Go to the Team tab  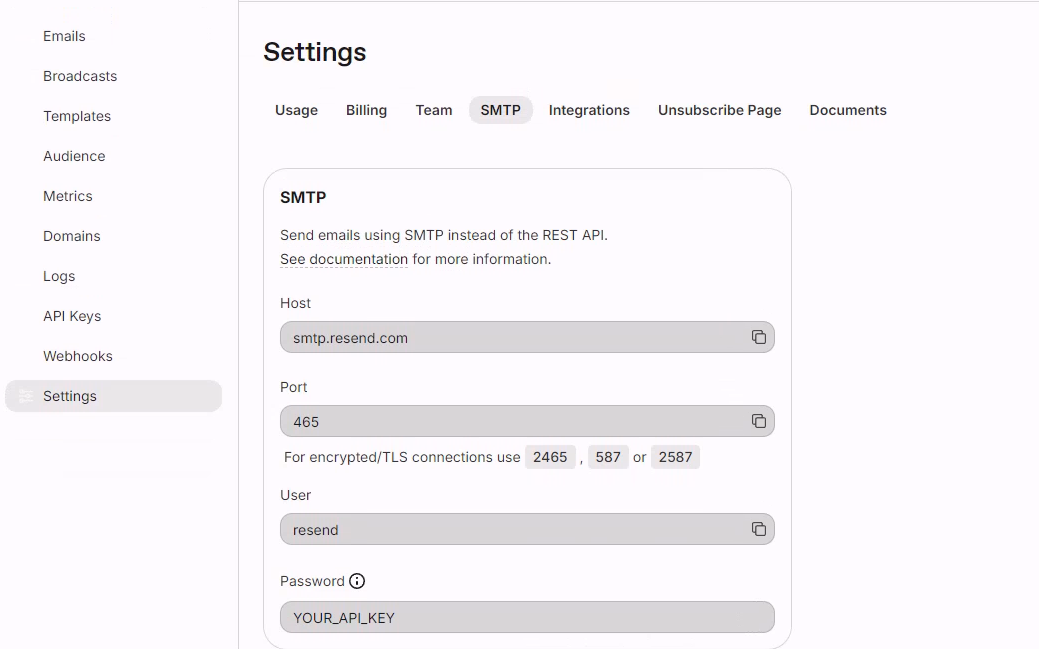click(x=434, y=110)
